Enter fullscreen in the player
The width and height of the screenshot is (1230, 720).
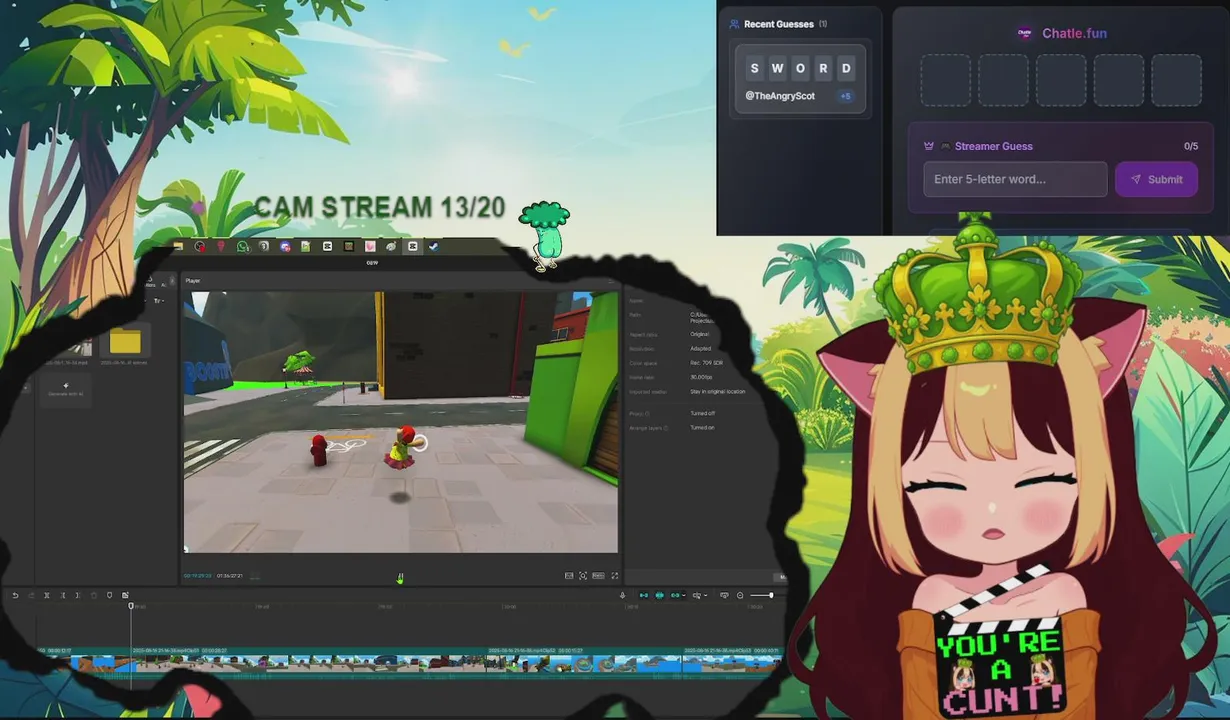[614, 576]
